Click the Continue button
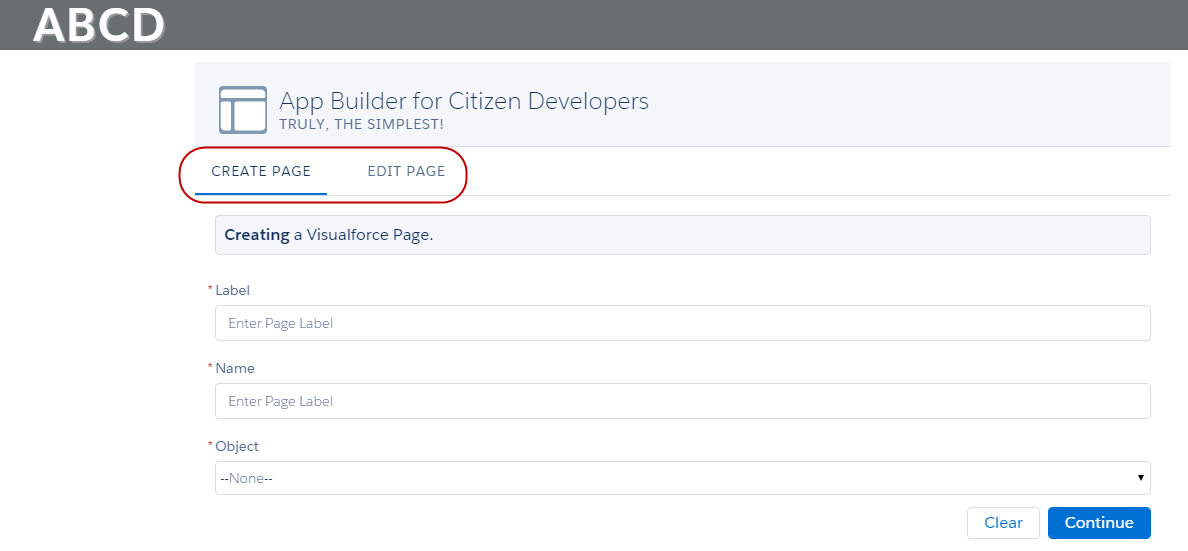The image size is (1188, 551). coord(1099,523)
